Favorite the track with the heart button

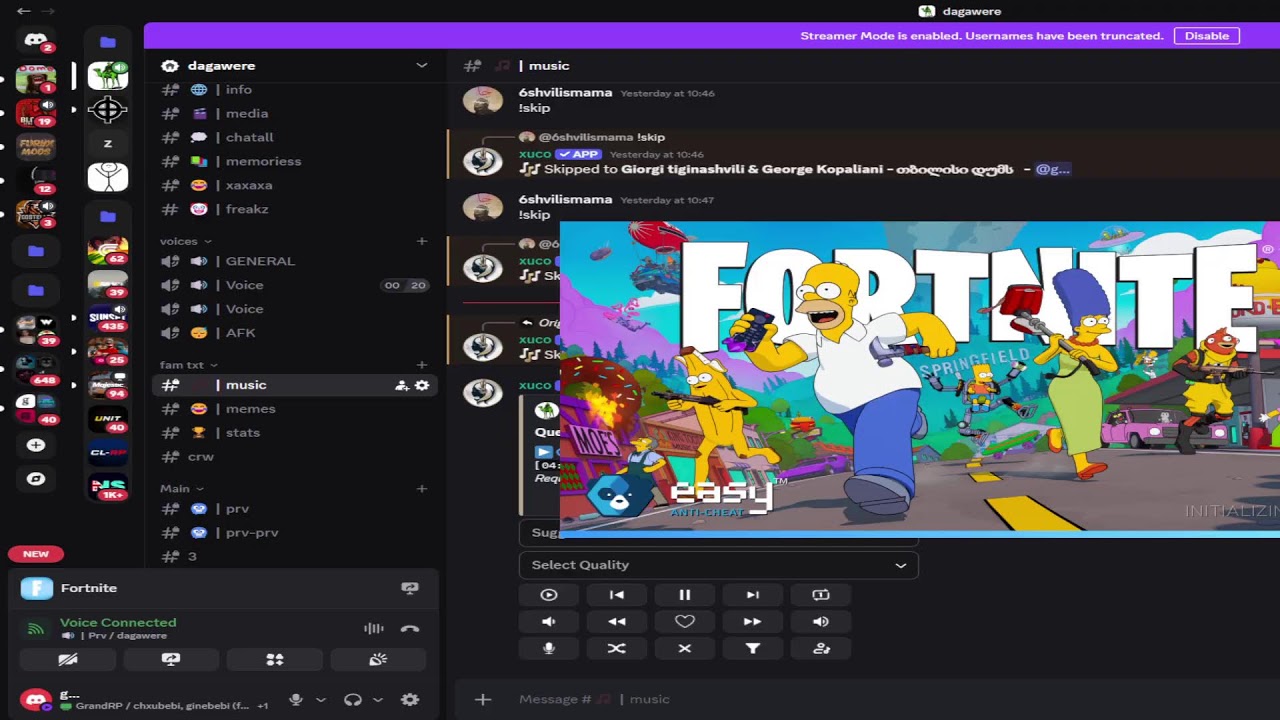point(685,622)
